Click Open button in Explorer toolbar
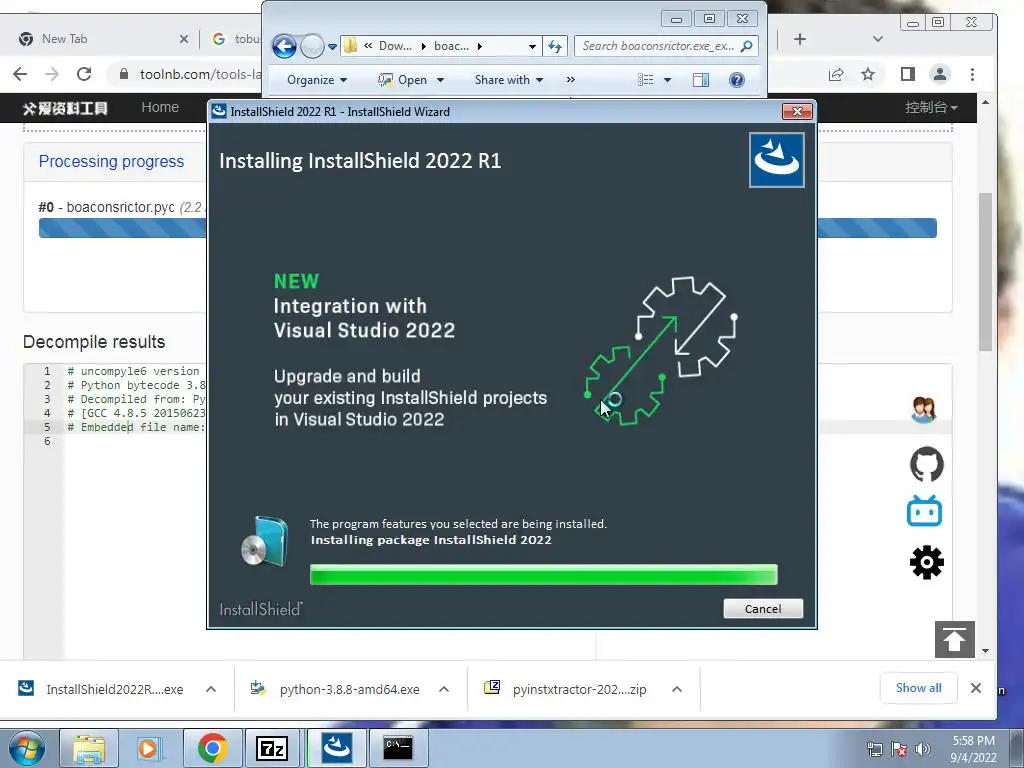 click(x=402, y=80)
